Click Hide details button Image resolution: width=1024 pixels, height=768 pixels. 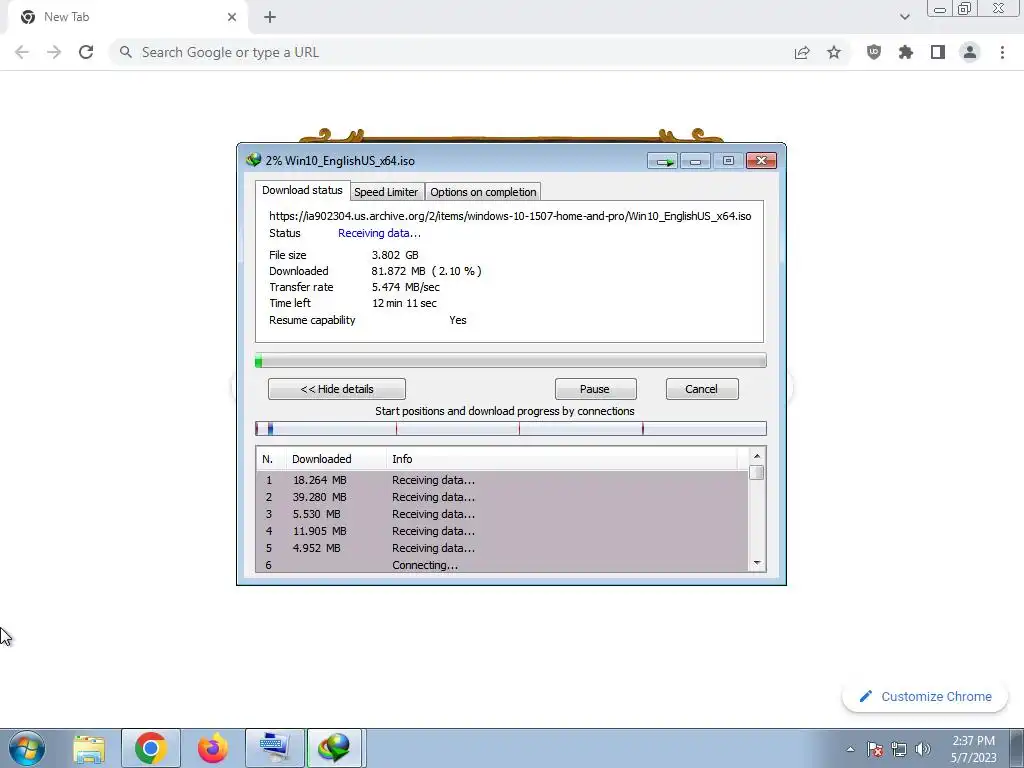click(337, 389)
